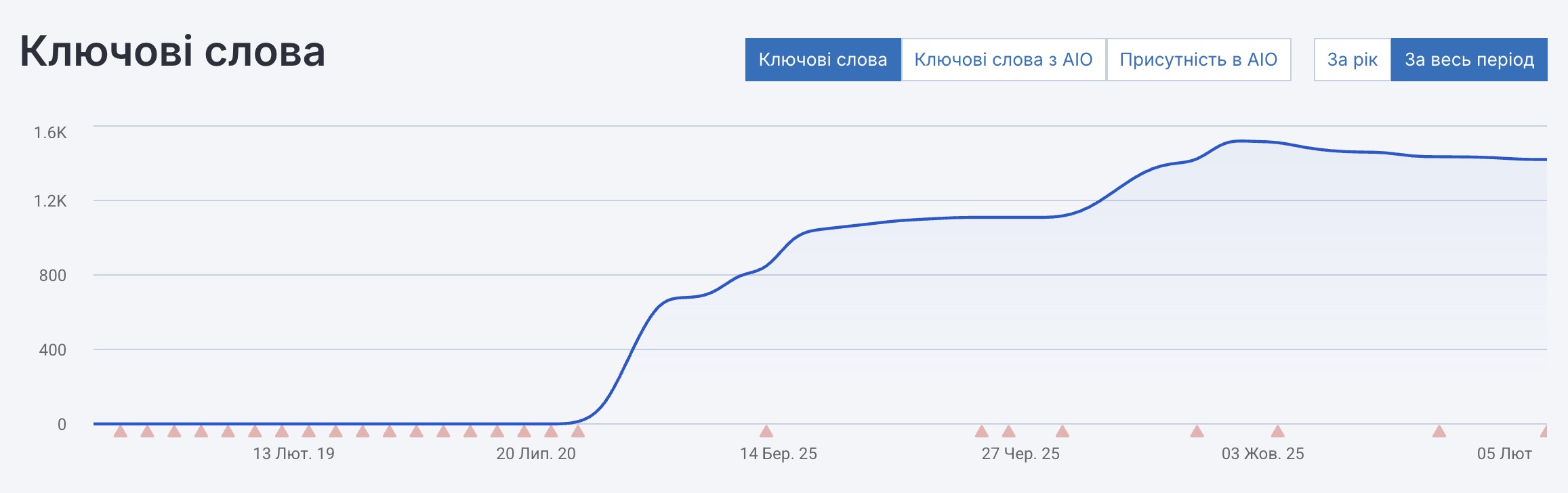Click the cut-off triangle marker at far right edge
Screen dimensions: 1568x493
1544,431
